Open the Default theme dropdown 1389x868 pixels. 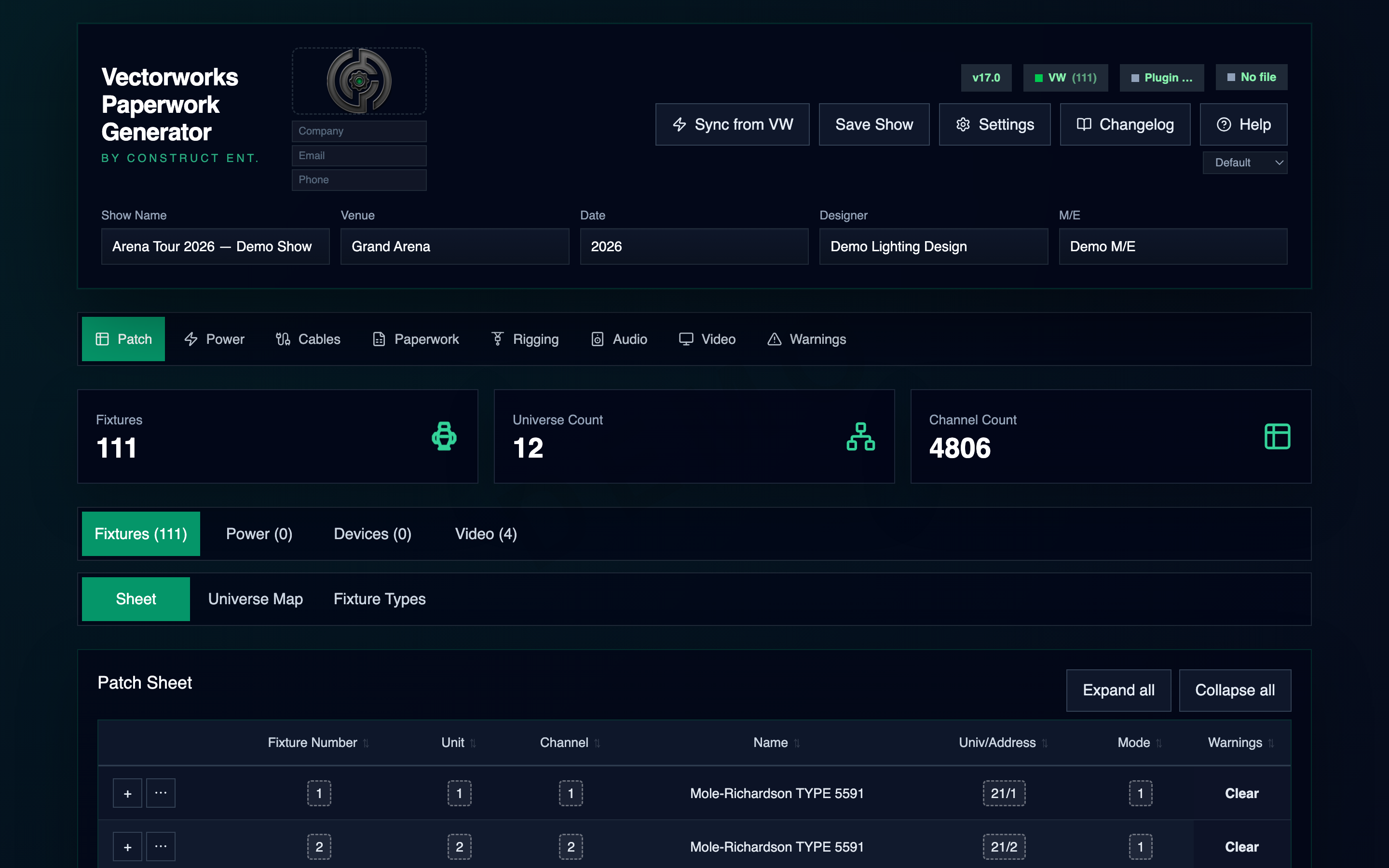click(1245, 163)
